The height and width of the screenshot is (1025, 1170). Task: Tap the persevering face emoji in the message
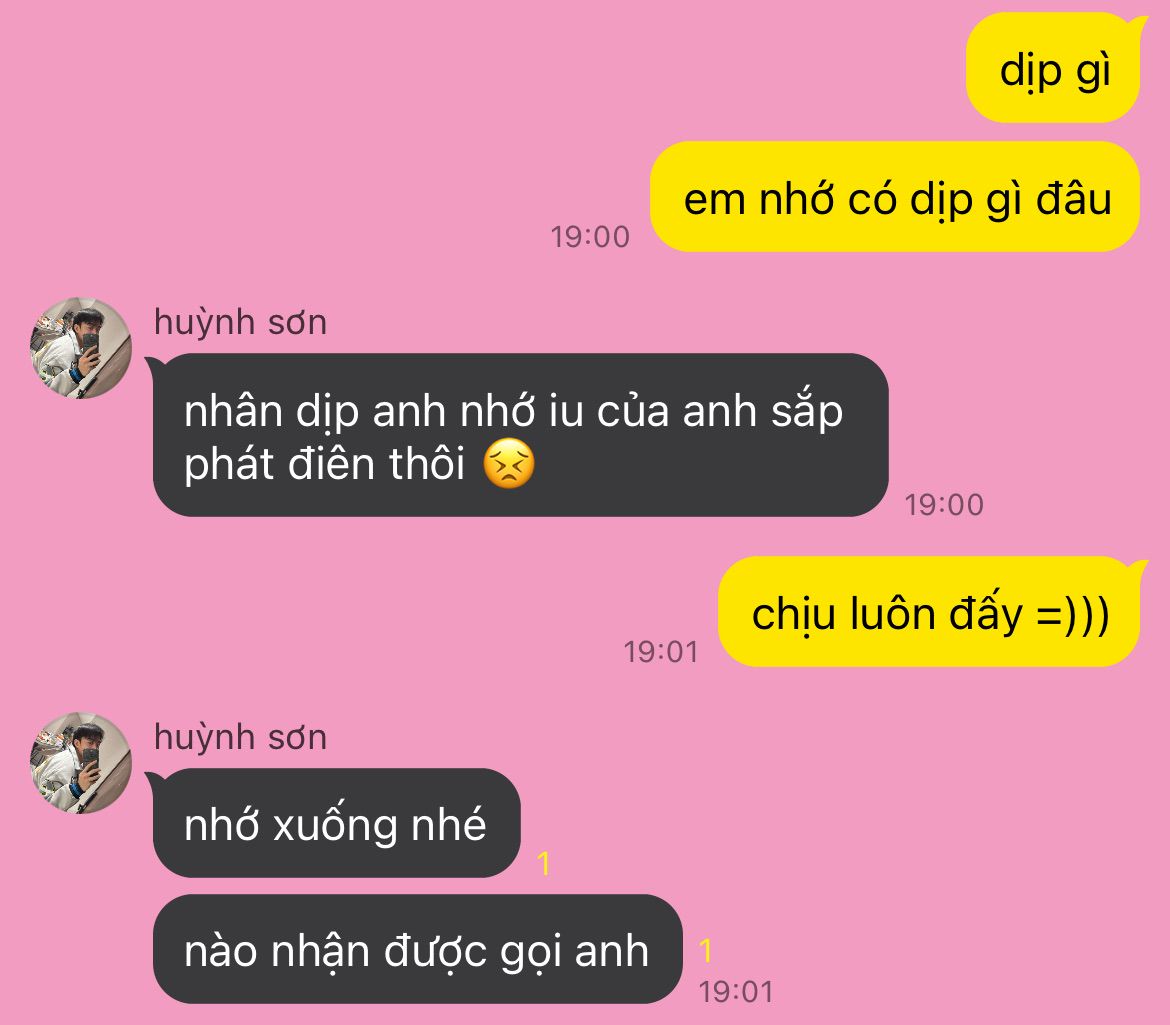click(509, 464)
